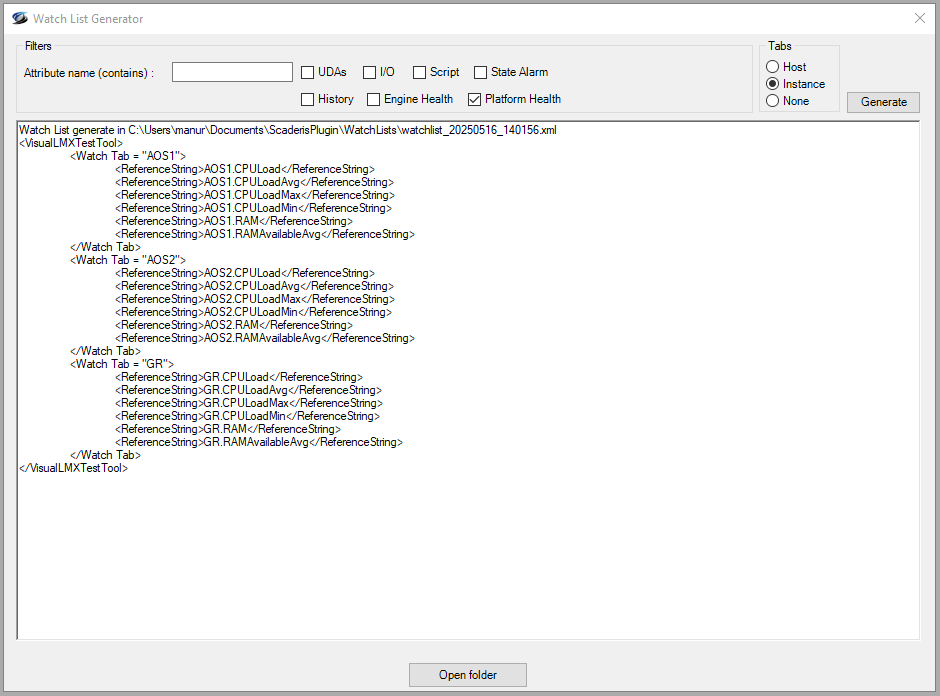Click the GR.RAMAvailableAvg reference string line
The image size is (940, 696).
(x=258, y=442)
